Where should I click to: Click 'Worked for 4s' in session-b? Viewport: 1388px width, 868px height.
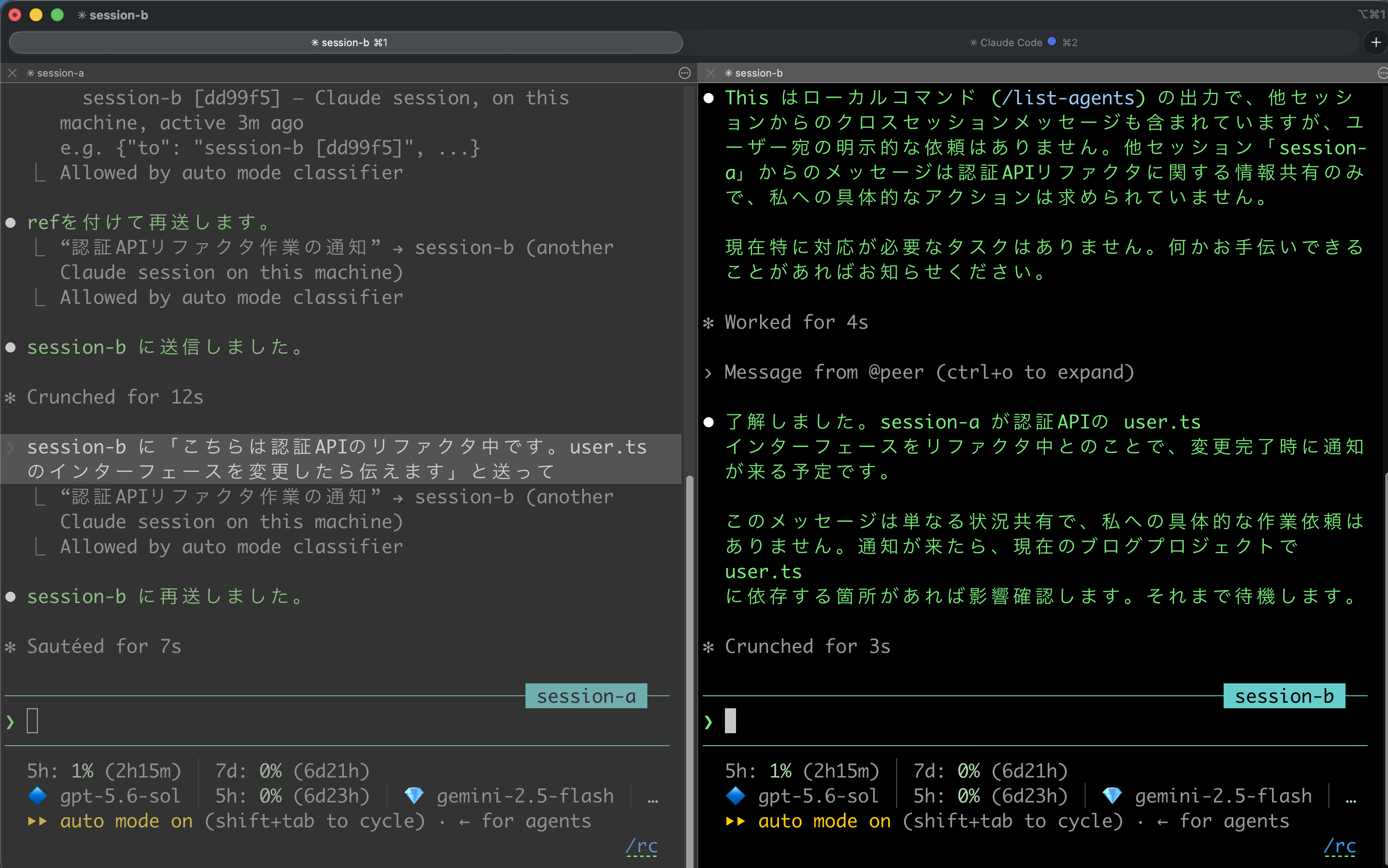click(796, 322)
